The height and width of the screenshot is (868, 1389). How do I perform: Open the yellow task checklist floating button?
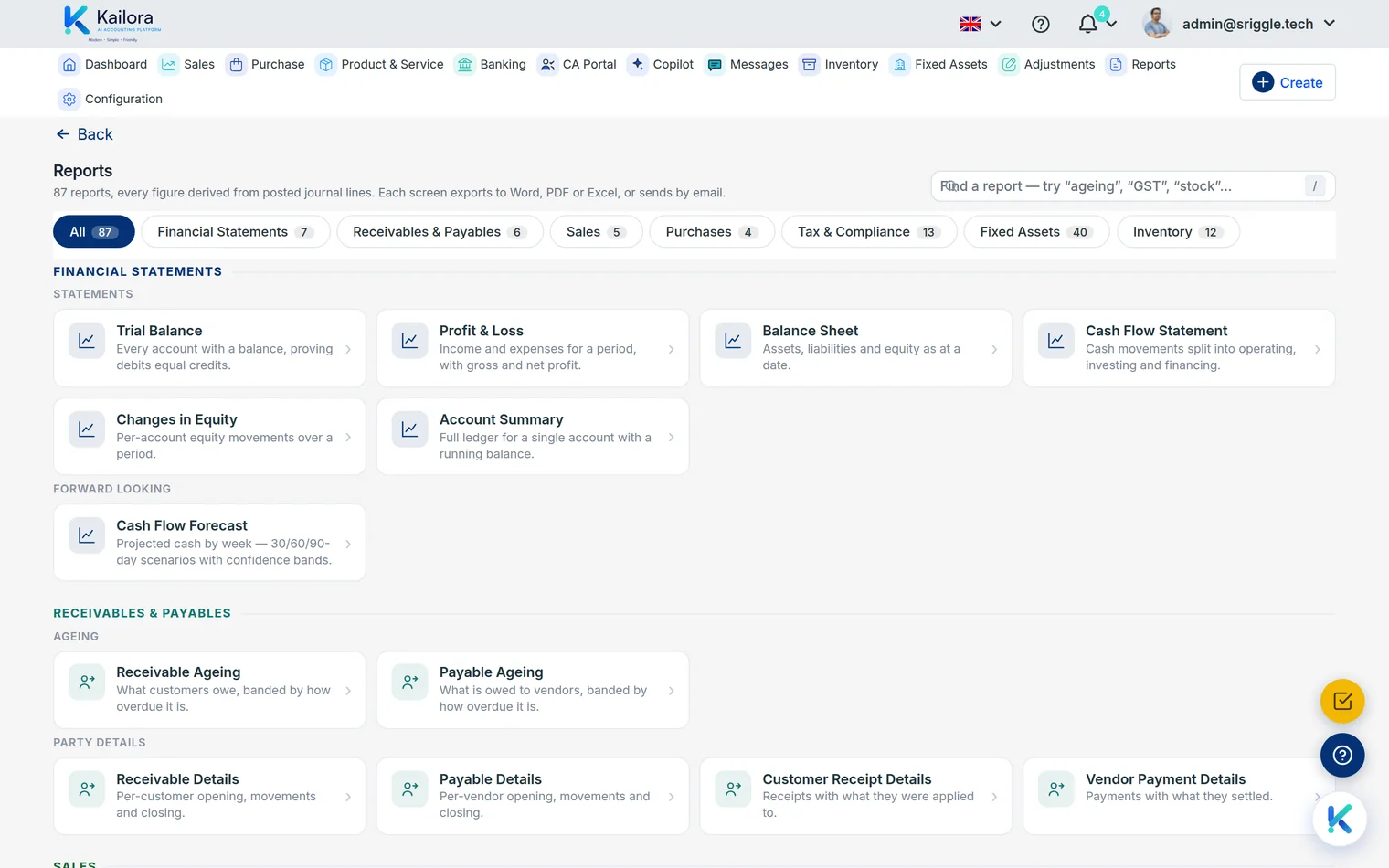1342,702
